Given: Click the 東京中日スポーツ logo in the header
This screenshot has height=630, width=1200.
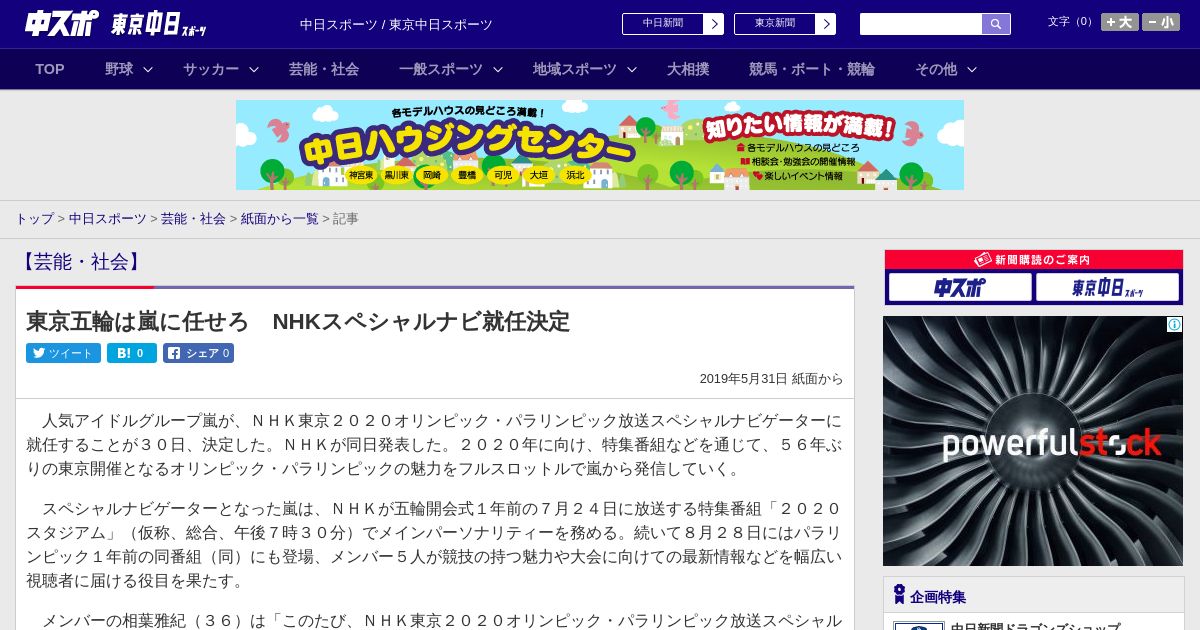Looking at the screenshot, I should tap(159, 24).
